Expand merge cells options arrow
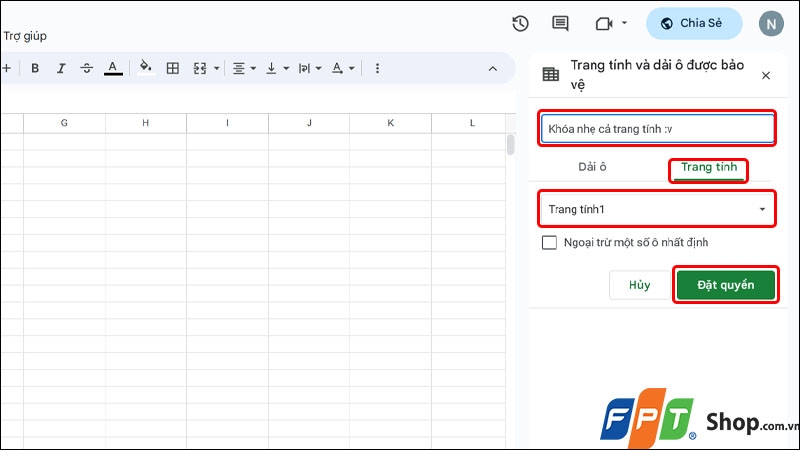This screenshot has height=450, width=800. click(x=216, y=68)
